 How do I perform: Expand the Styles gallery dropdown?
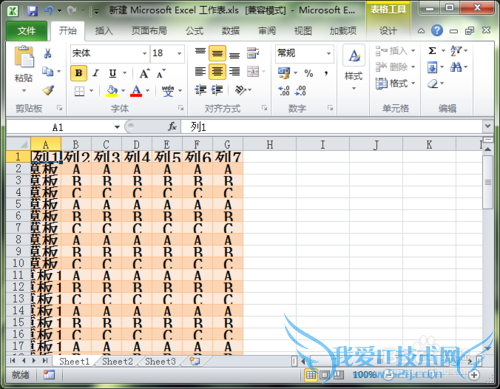point(354,88)
